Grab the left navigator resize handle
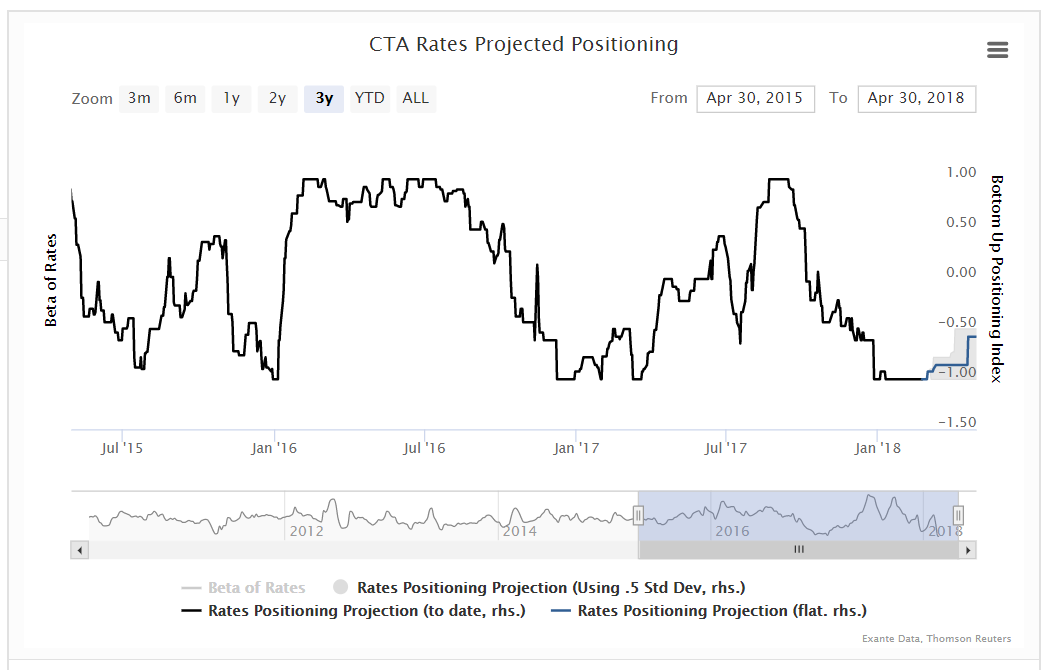 pyautogui.click(x=639, y=514)
